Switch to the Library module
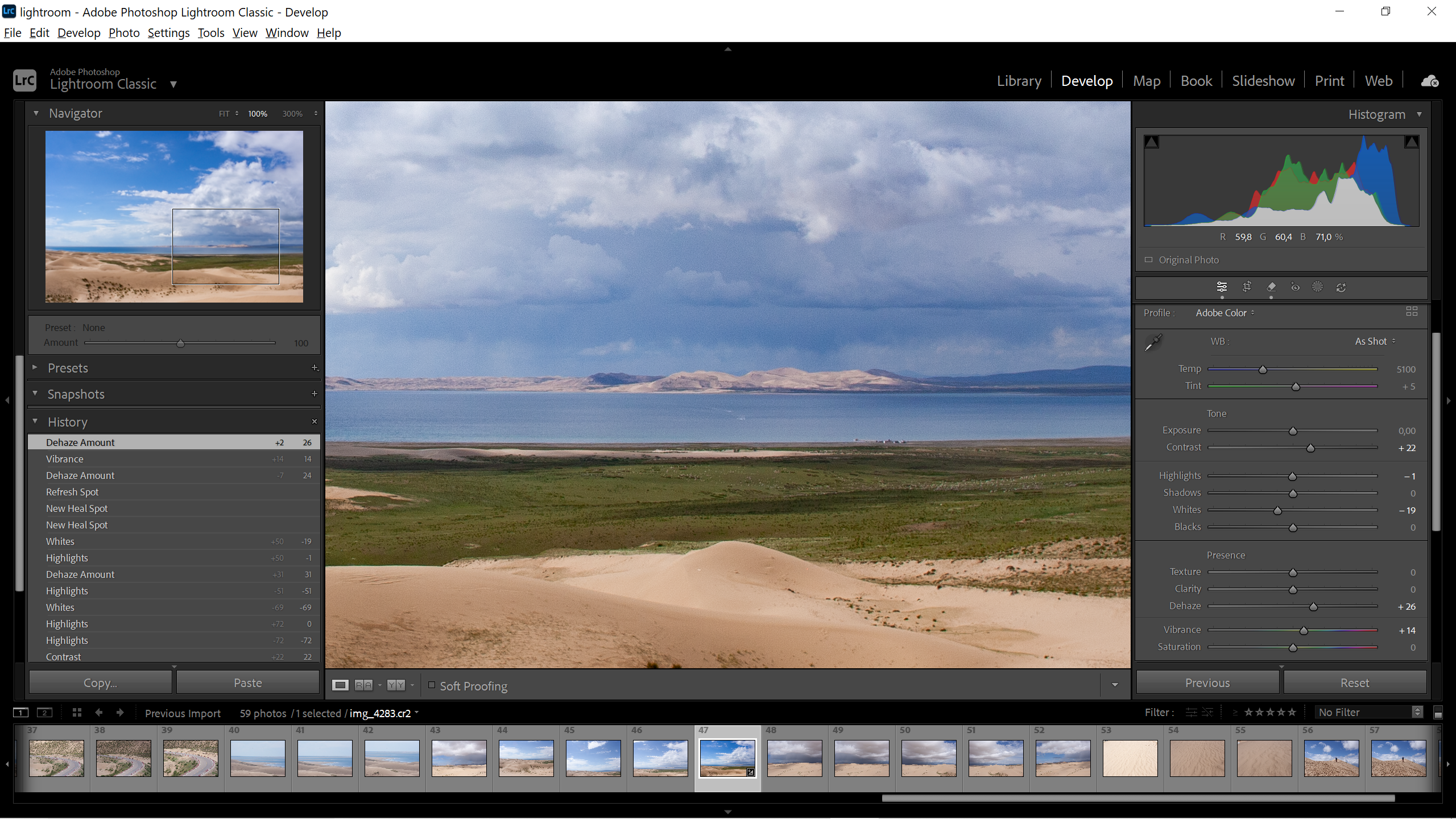Screen dimensions: 1456x819 click(1019, 81)
